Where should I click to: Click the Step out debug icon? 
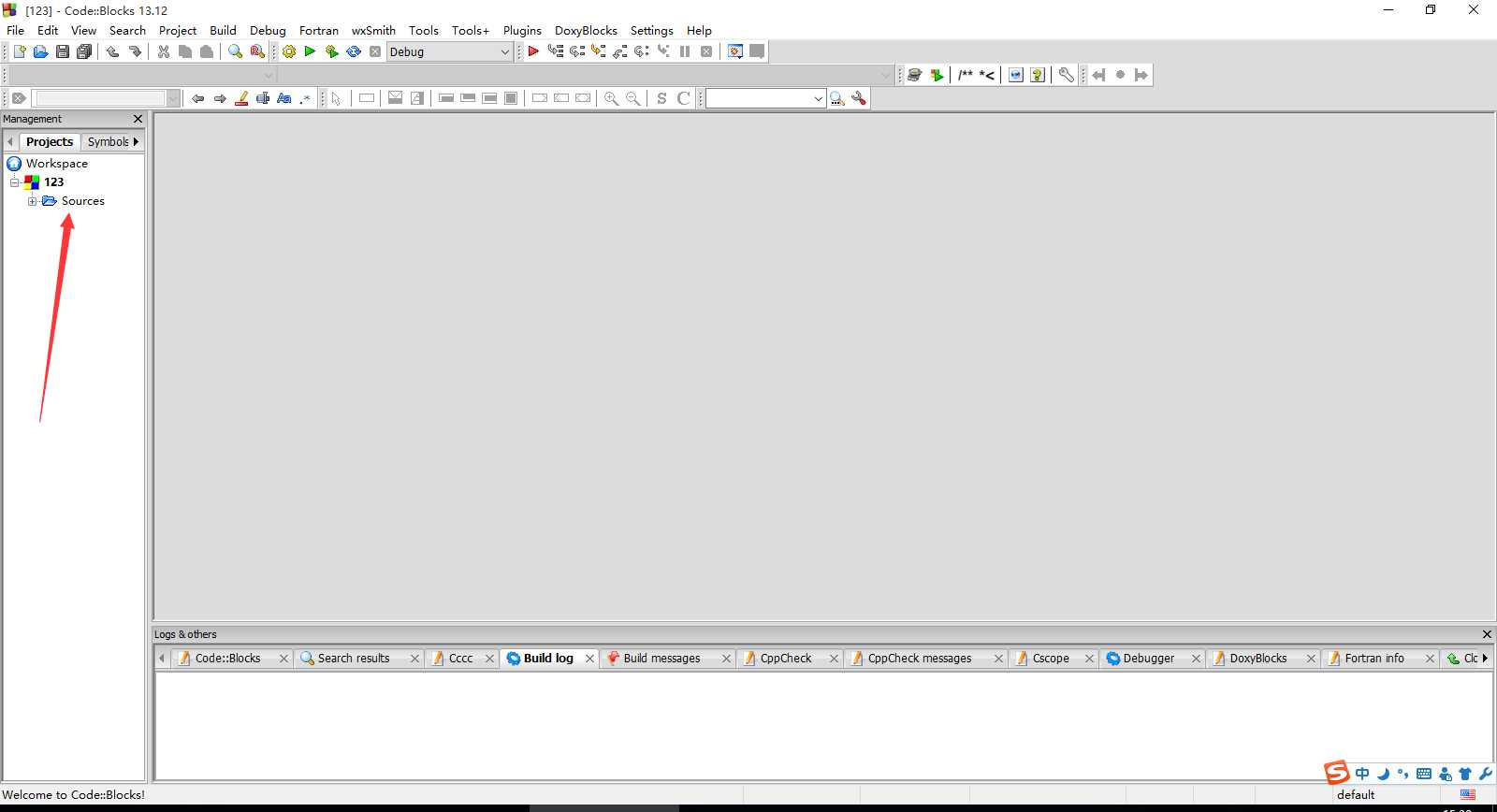point(620,51)
